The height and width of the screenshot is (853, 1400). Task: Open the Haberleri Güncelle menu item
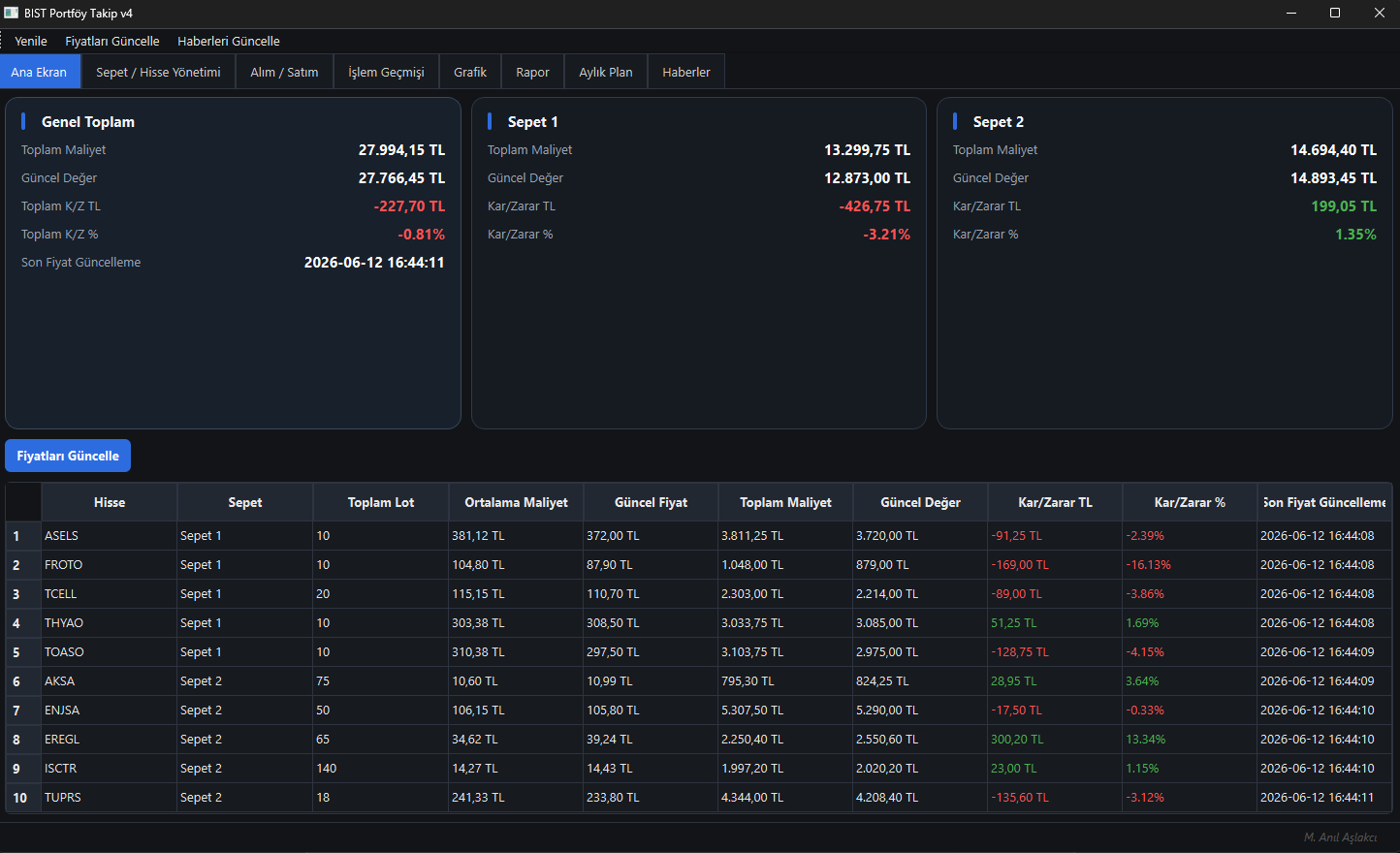click(229, 41)
